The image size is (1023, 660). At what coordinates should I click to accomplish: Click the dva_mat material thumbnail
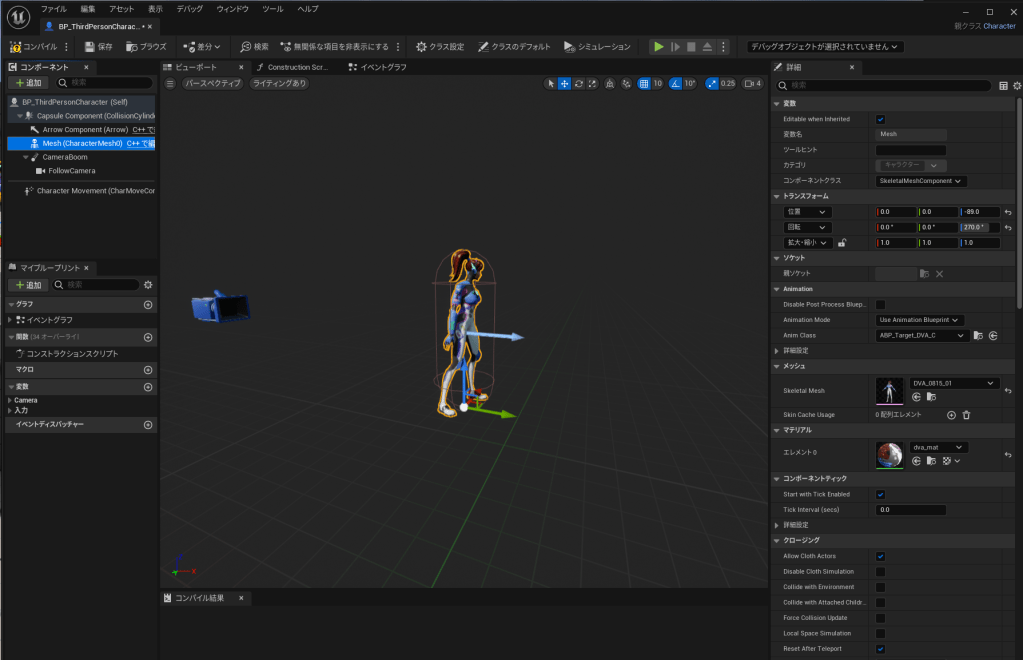889,454
